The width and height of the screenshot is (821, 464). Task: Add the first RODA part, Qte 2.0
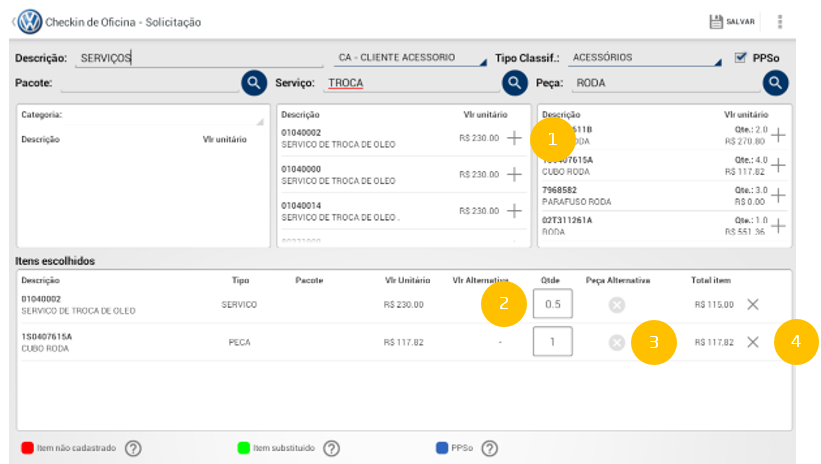coord(779,135)
